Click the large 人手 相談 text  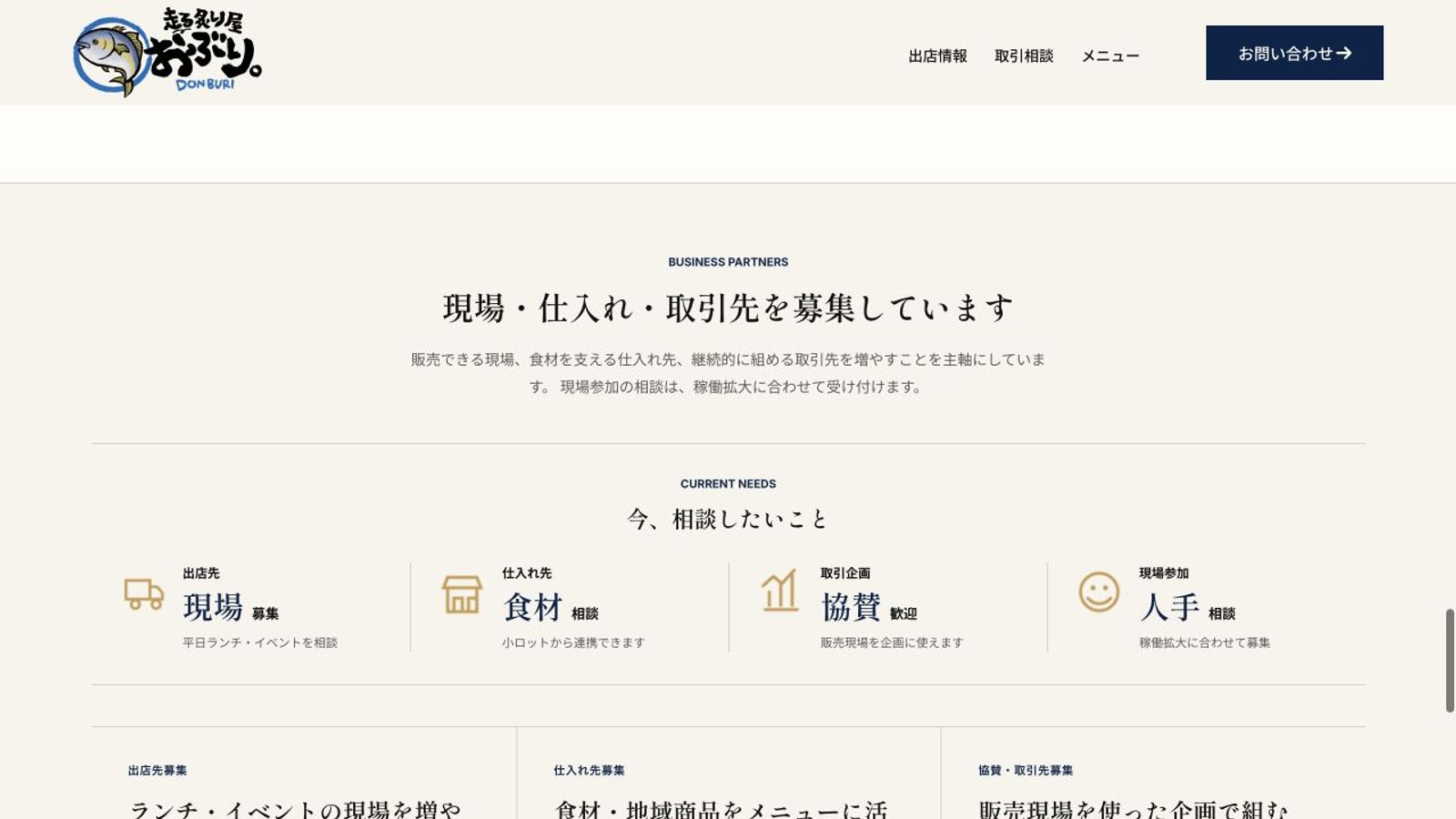tap(1188, 607)
